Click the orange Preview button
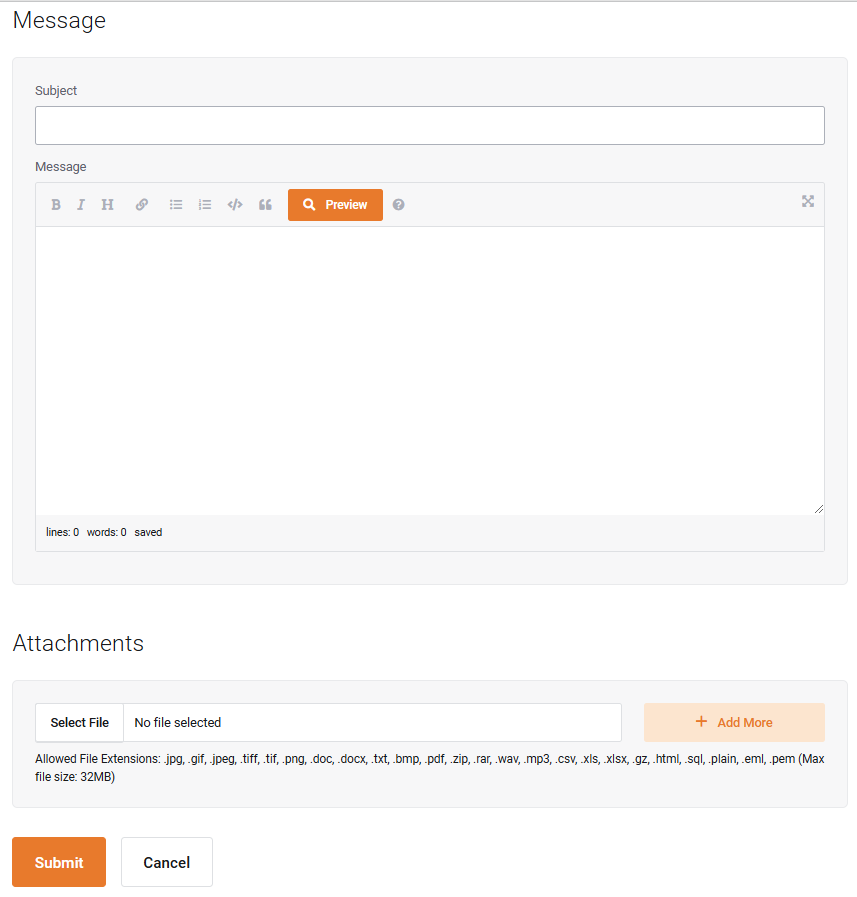Screen dimensions: 857x897 click(335, 205)
